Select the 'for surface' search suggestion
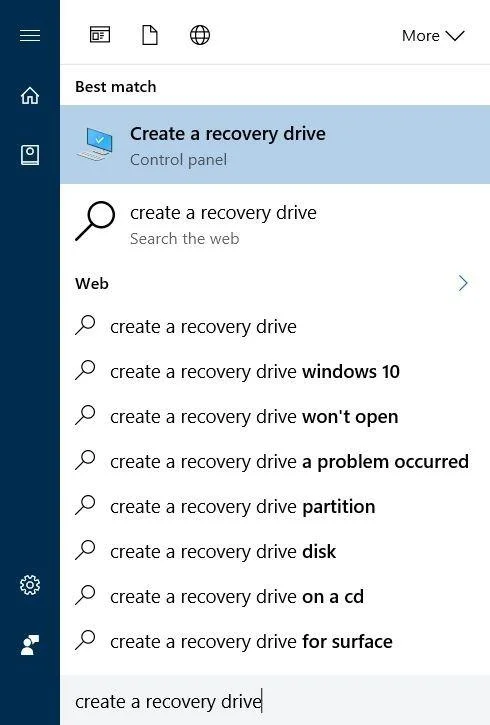 (275, 641)
